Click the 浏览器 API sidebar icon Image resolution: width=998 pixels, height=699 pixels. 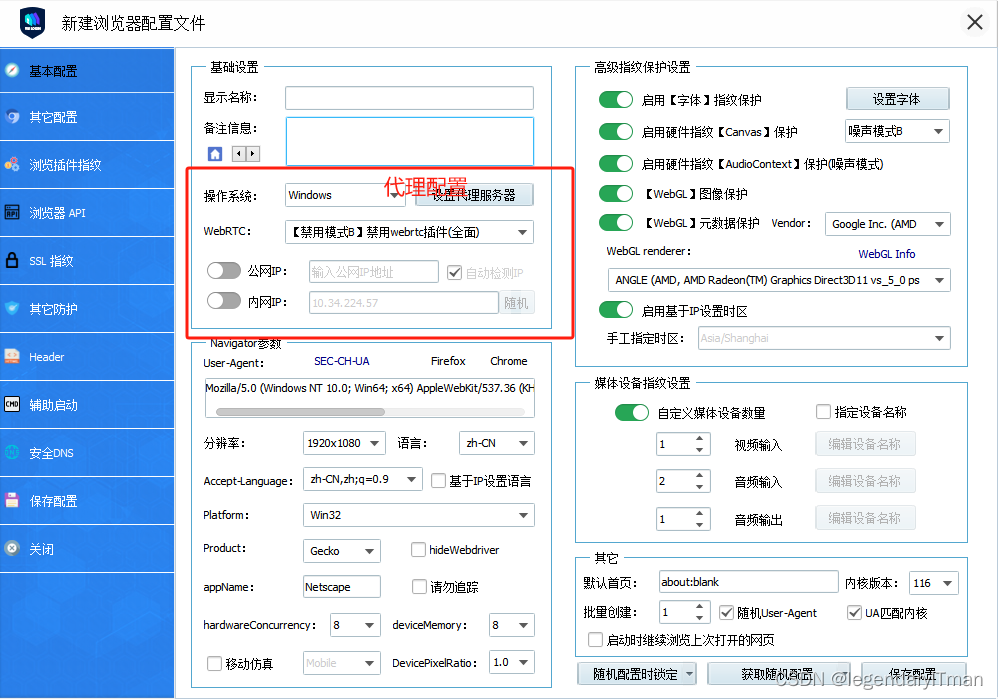tap(12, 212)
